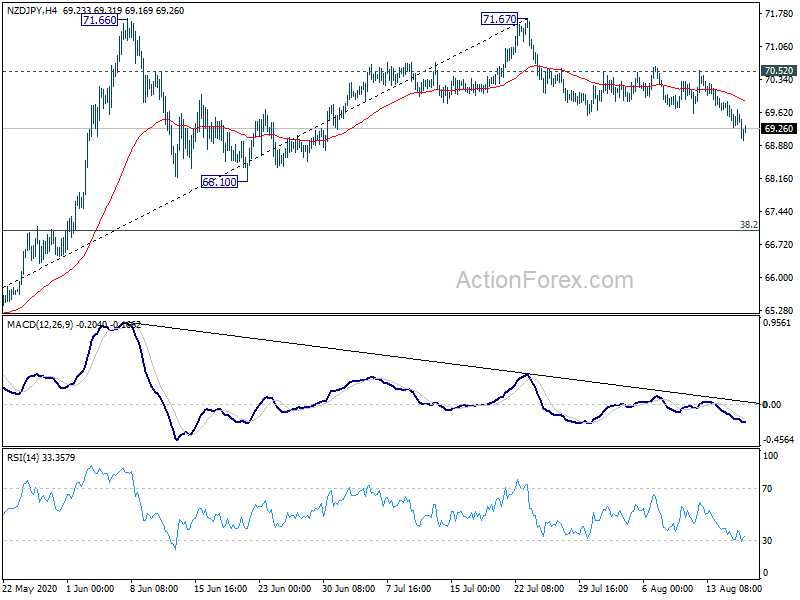Image resolution: width=800 pixels, height=600 pixels.
Task: Click the current price 69.260 axis tag
Action: [779, 129]
